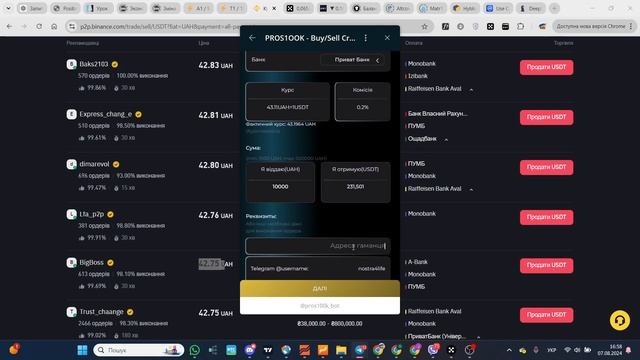Switch to the 'Use C' browser tab
The height and width of the screenshot is (360, 640).
[498, 8]
